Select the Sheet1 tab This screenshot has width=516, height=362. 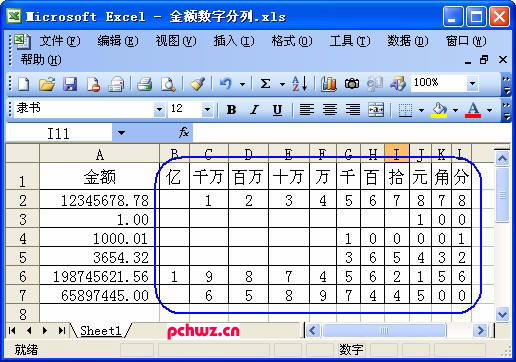tap(101, 330)
